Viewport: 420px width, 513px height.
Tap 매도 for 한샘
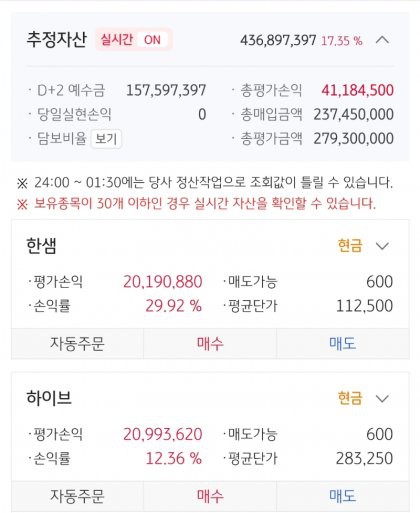[x=342, y=344]
